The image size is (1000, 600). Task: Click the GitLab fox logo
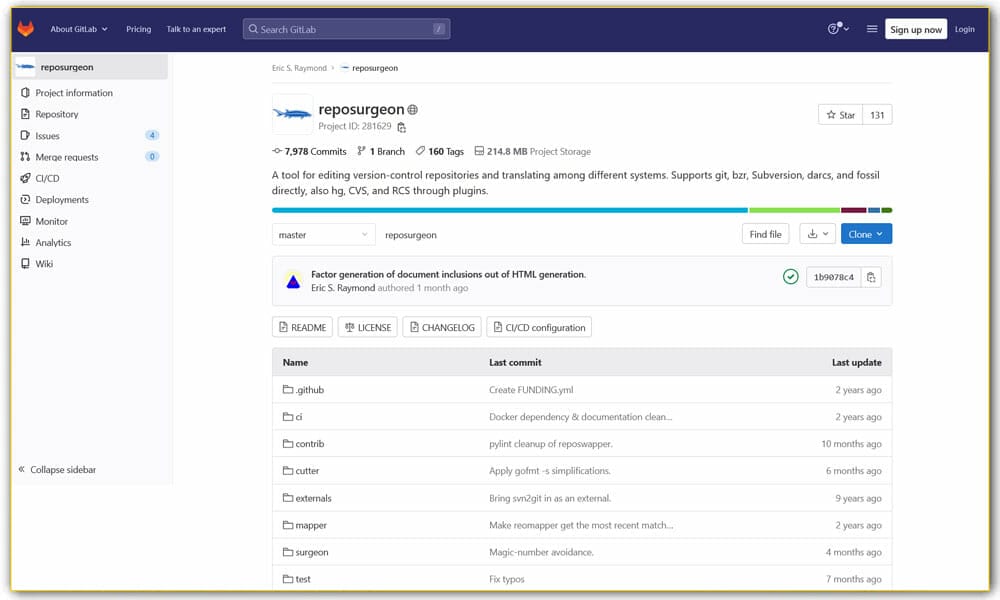[x=26, y=29]
